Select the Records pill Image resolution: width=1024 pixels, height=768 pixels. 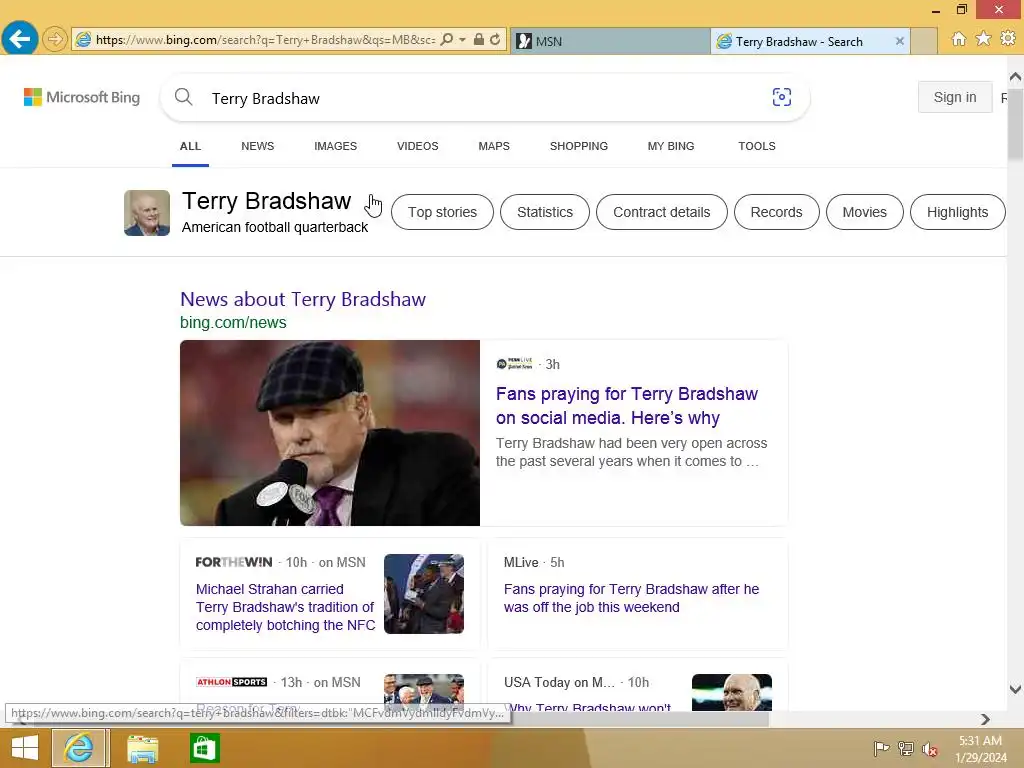[x=776, y=212]
